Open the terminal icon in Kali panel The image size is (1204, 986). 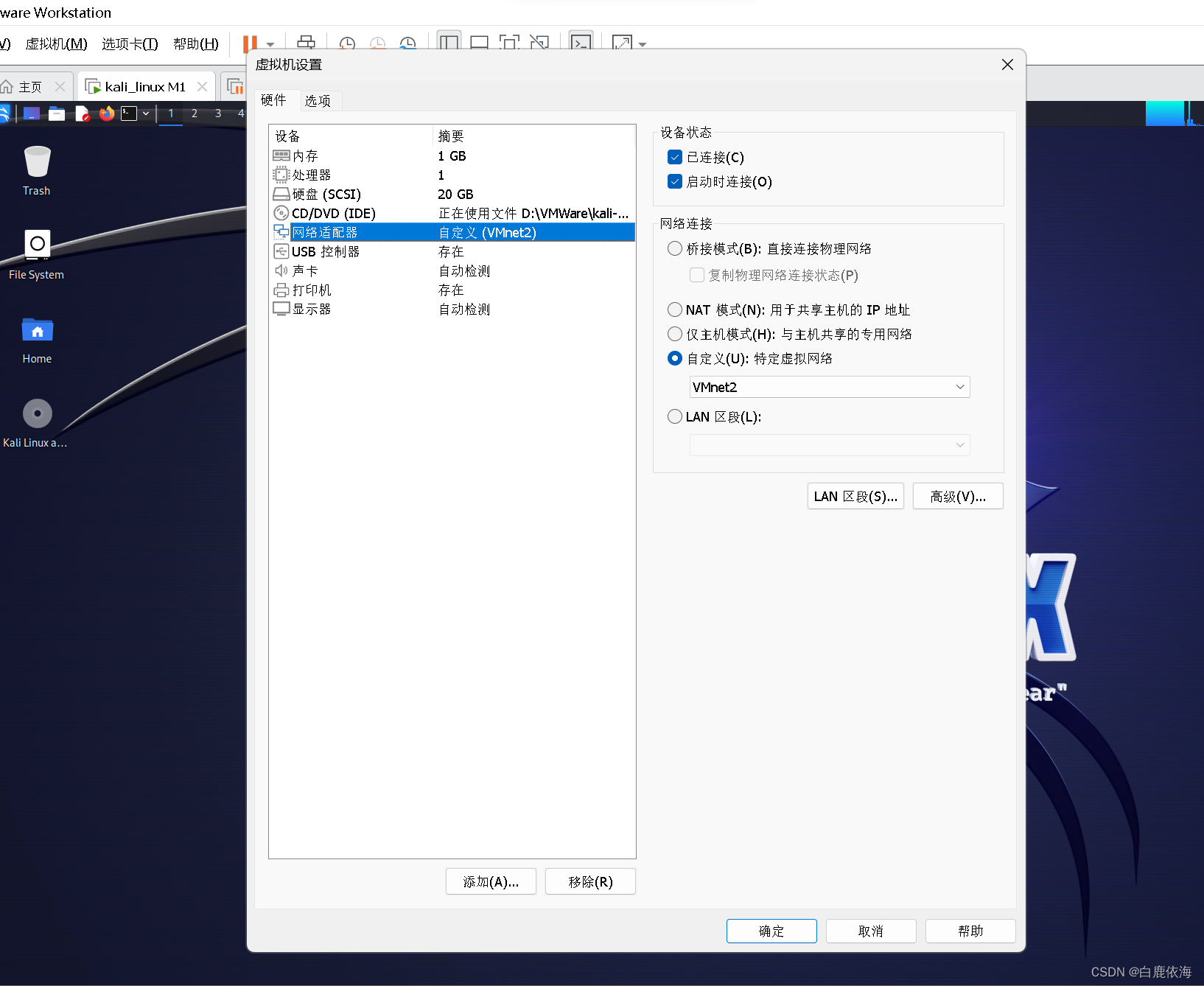click(129, 113)
